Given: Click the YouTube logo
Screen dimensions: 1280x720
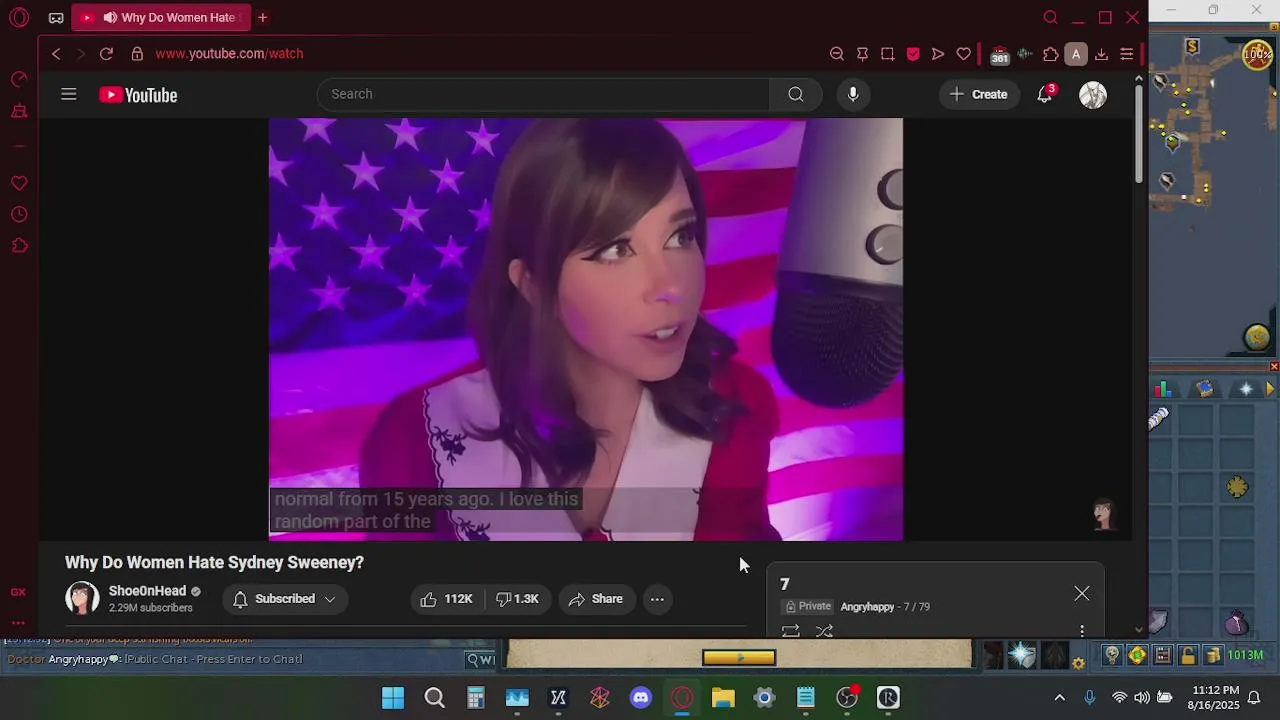Looking at the screenshot, I should click(x=138, y=95).
